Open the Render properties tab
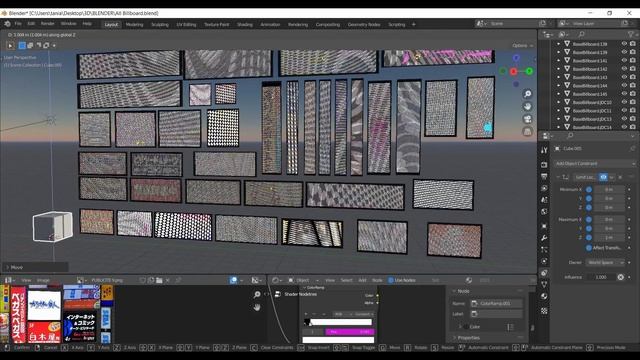Screen dimensions: 640x360 click(x=544, y=164)
